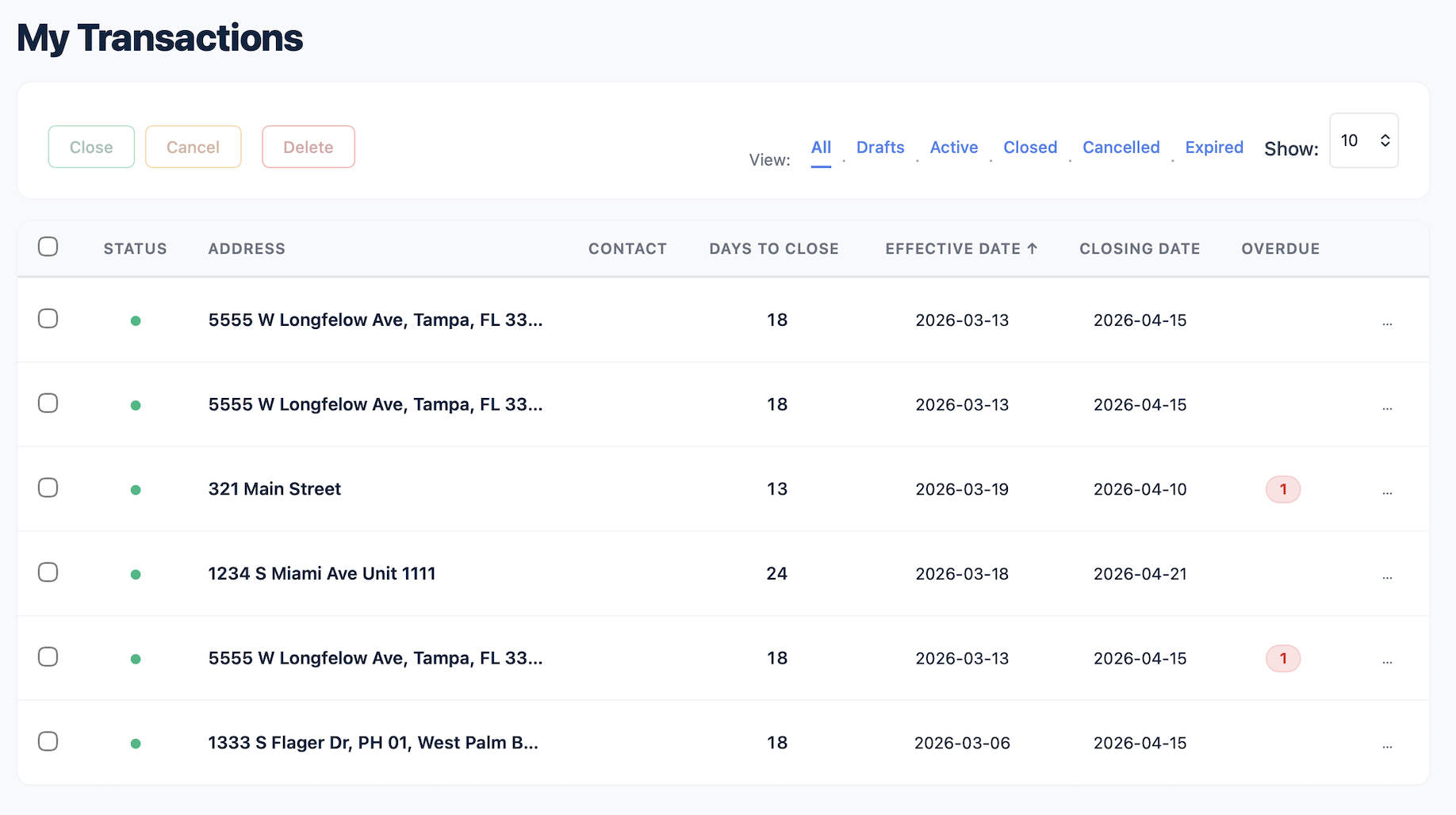Sort the table by Closing Date header
This screenshot has width=1456, height=815.
tap(1139, 249)
